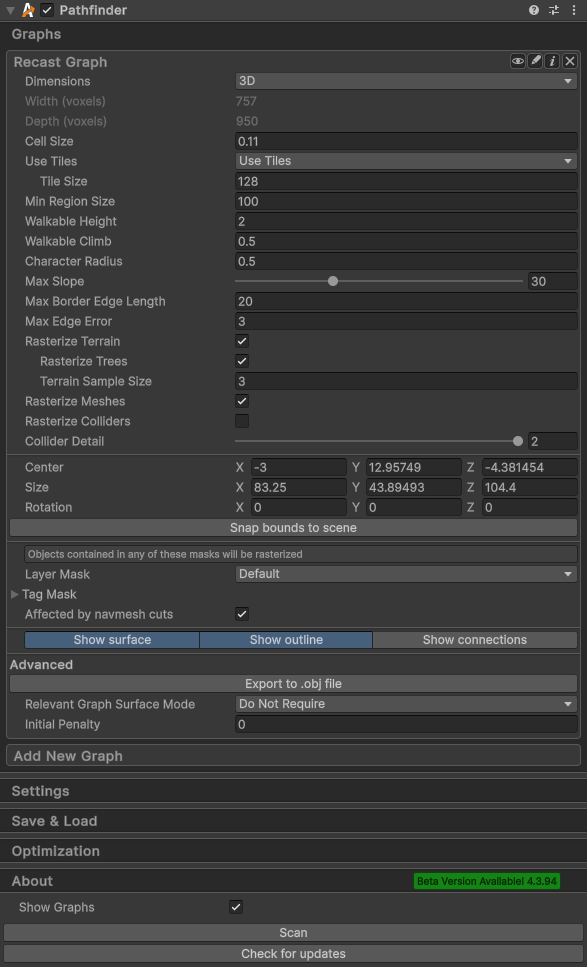Open Pathfinder component three-dot menu

pos(574,10)
